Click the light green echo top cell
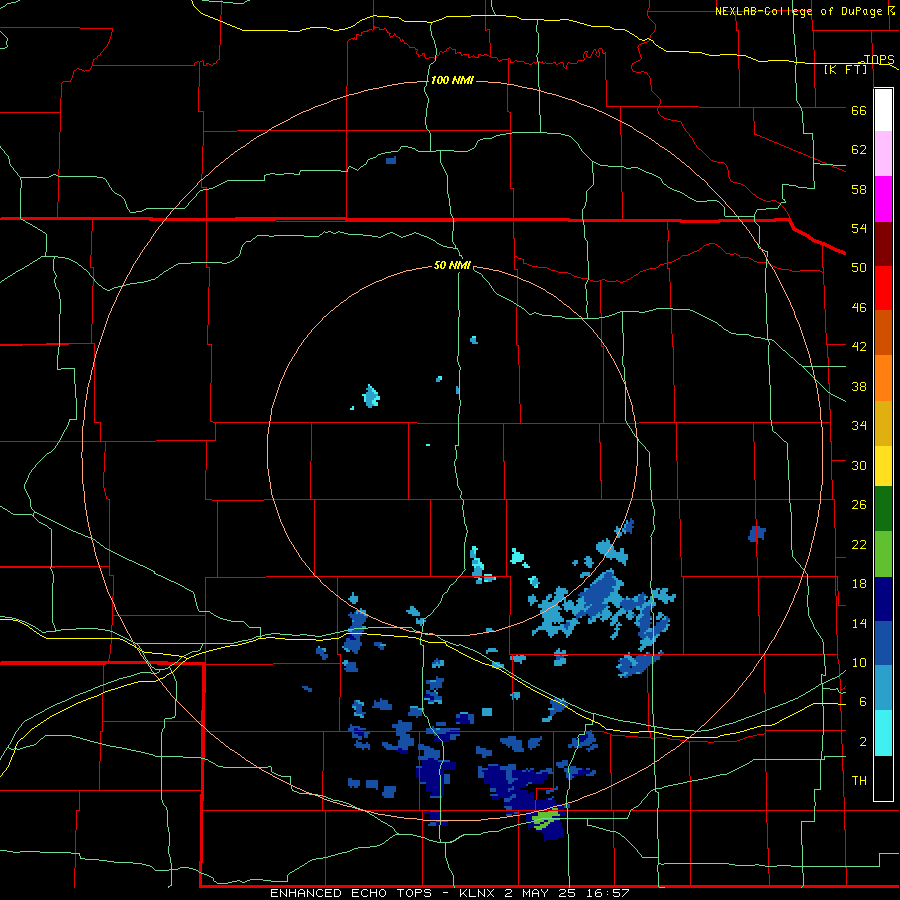Viewport: 900px width, 900px height. tap(545, 818)
